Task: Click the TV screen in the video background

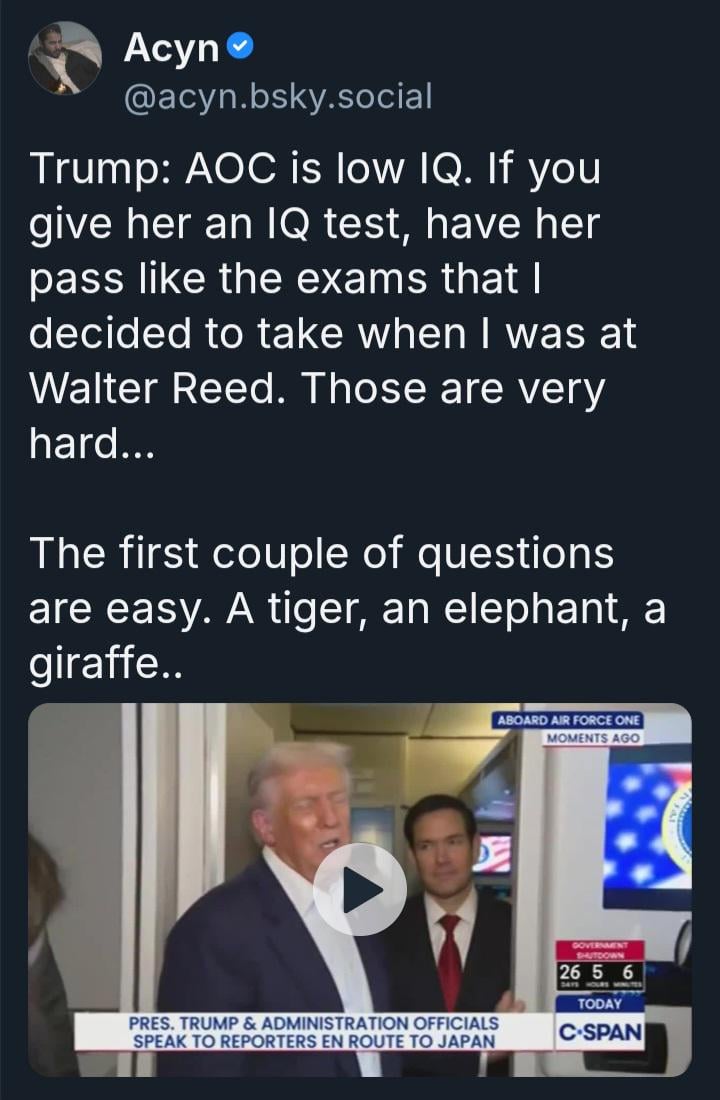Action: [x=492, y=853]
